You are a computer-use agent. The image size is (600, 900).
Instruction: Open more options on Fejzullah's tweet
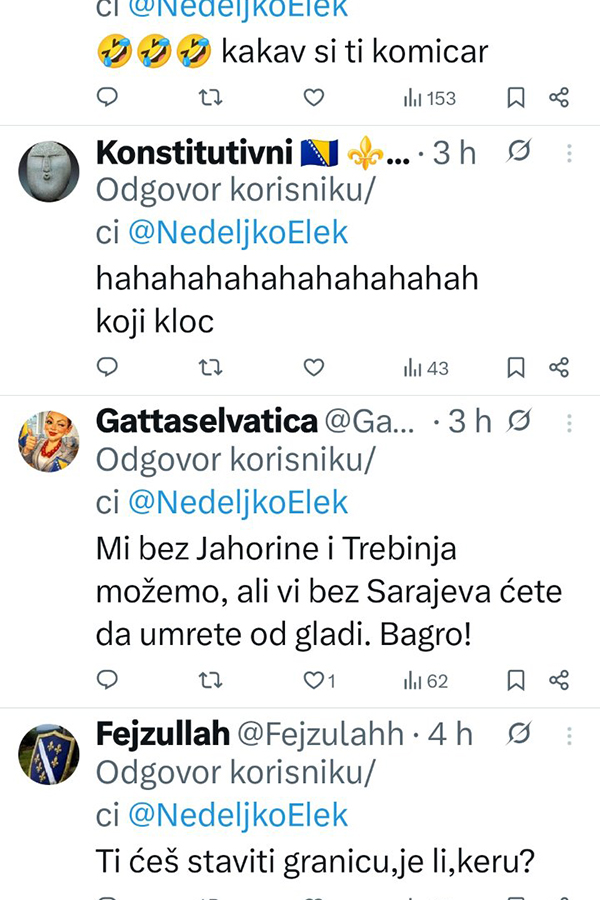569,734
